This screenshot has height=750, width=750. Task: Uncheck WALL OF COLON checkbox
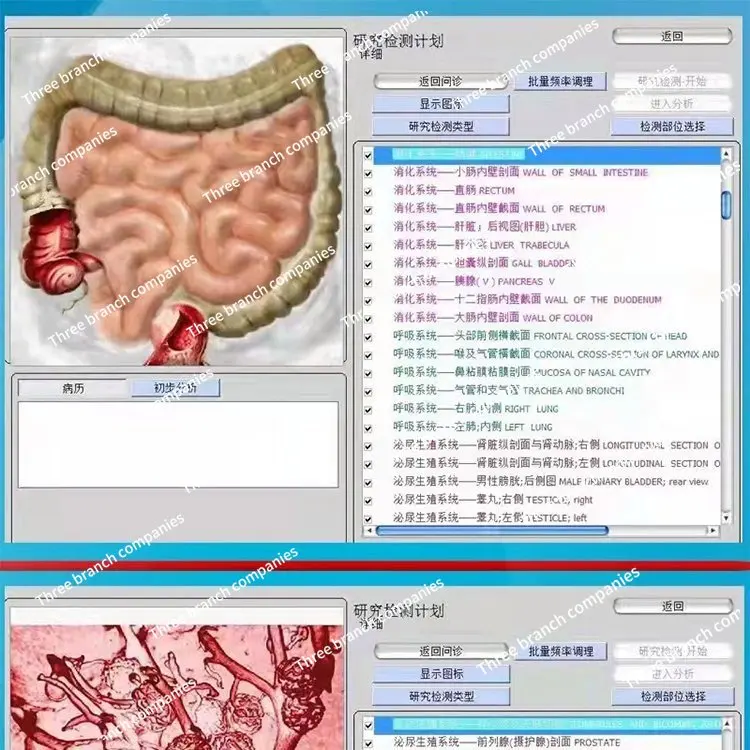coord(368,319)
